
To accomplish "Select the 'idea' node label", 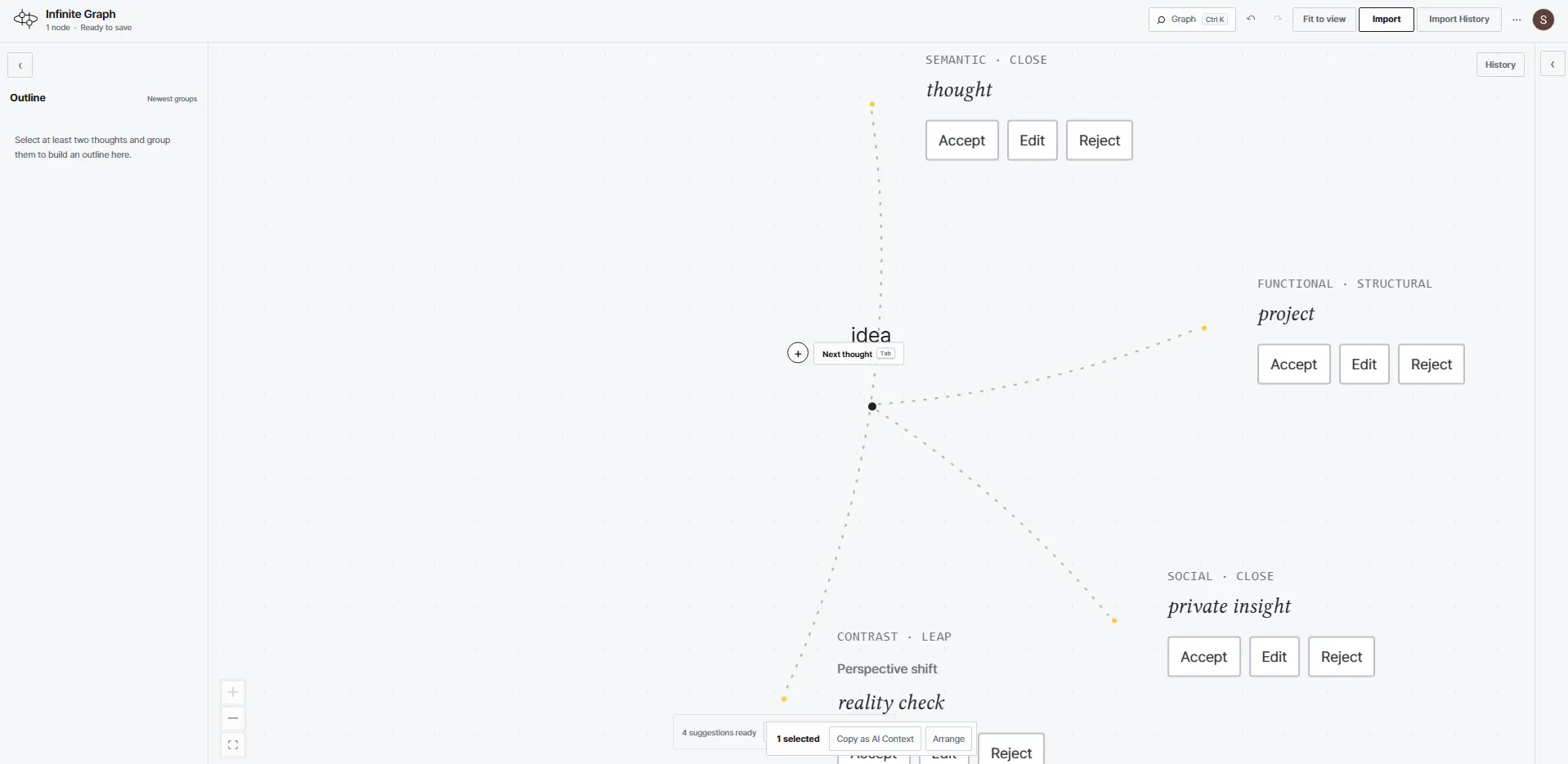I will [x=871, y=334].
